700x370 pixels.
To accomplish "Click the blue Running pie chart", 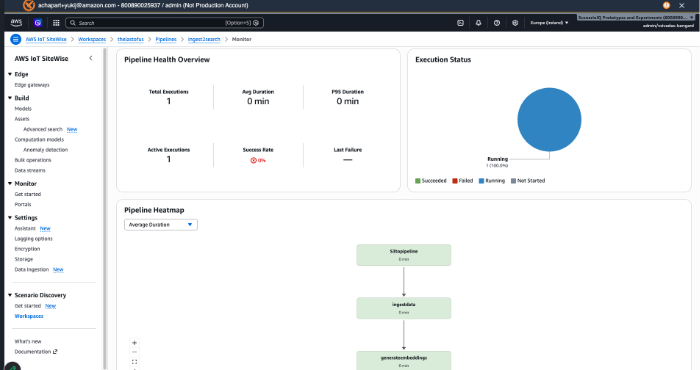I will (x=549, y=120).
